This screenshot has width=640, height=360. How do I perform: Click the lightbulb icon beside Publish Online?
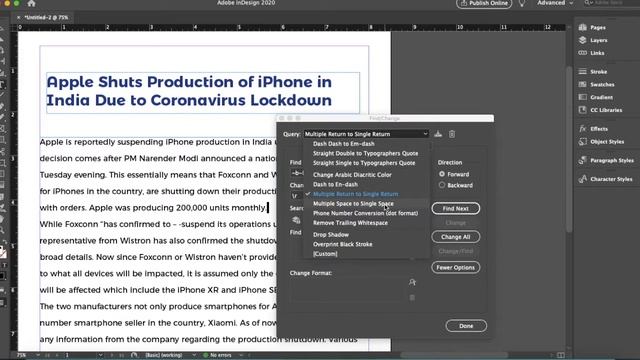522,3
